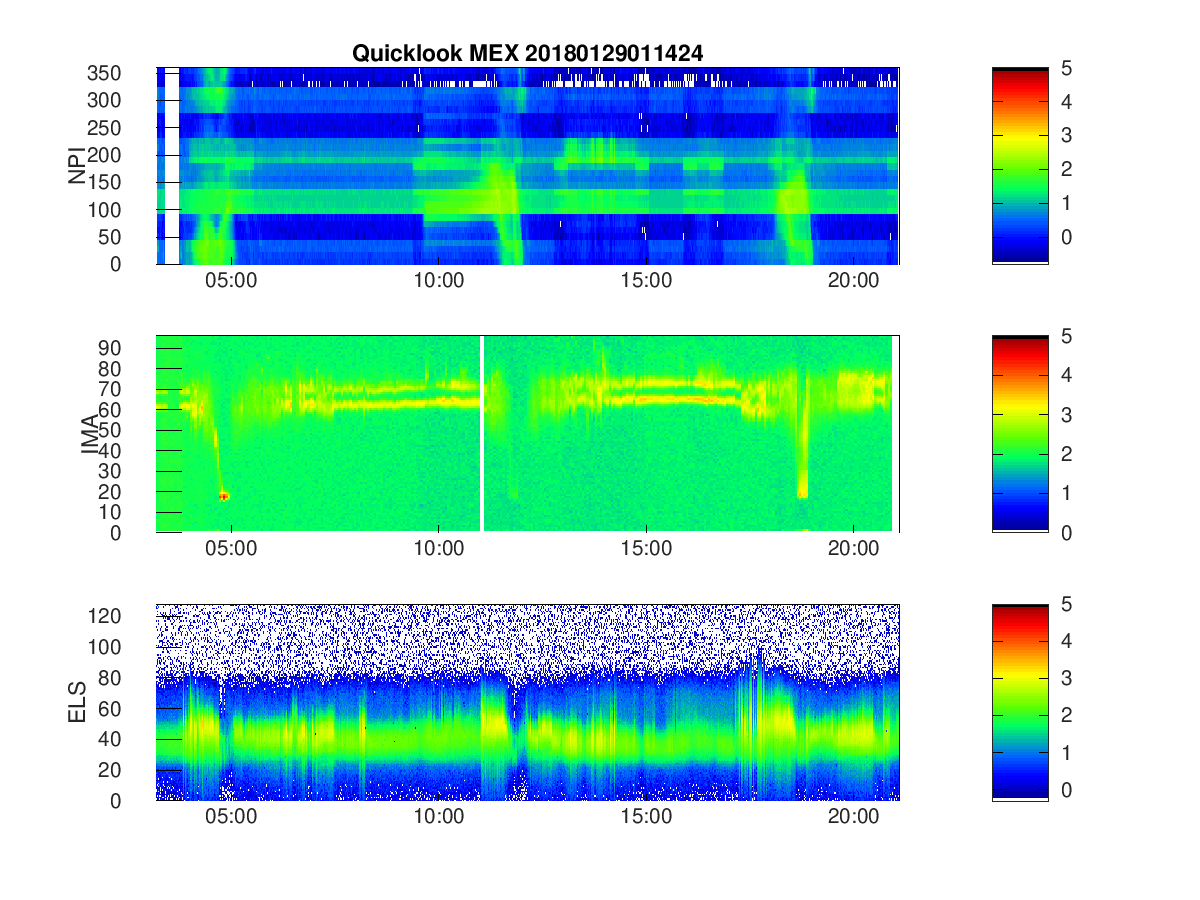Select the NPI y-axis label
Image resolution: width=1200 pixels, height=900 pixels.
(76, 166)
